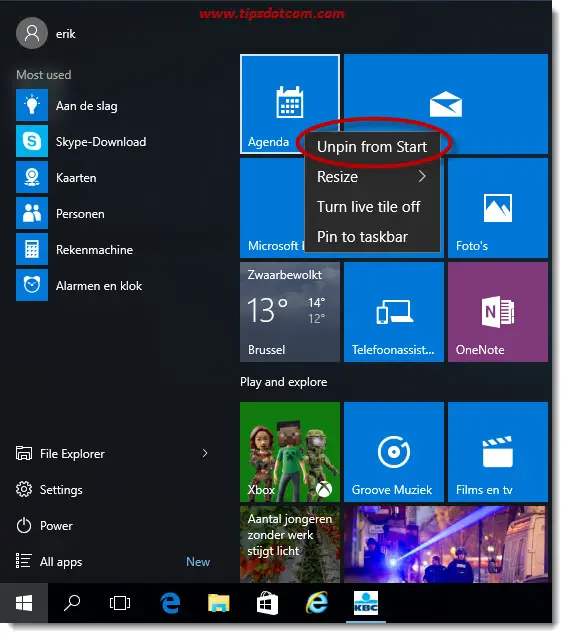Click the Rekenmachine label

(94, 249)
